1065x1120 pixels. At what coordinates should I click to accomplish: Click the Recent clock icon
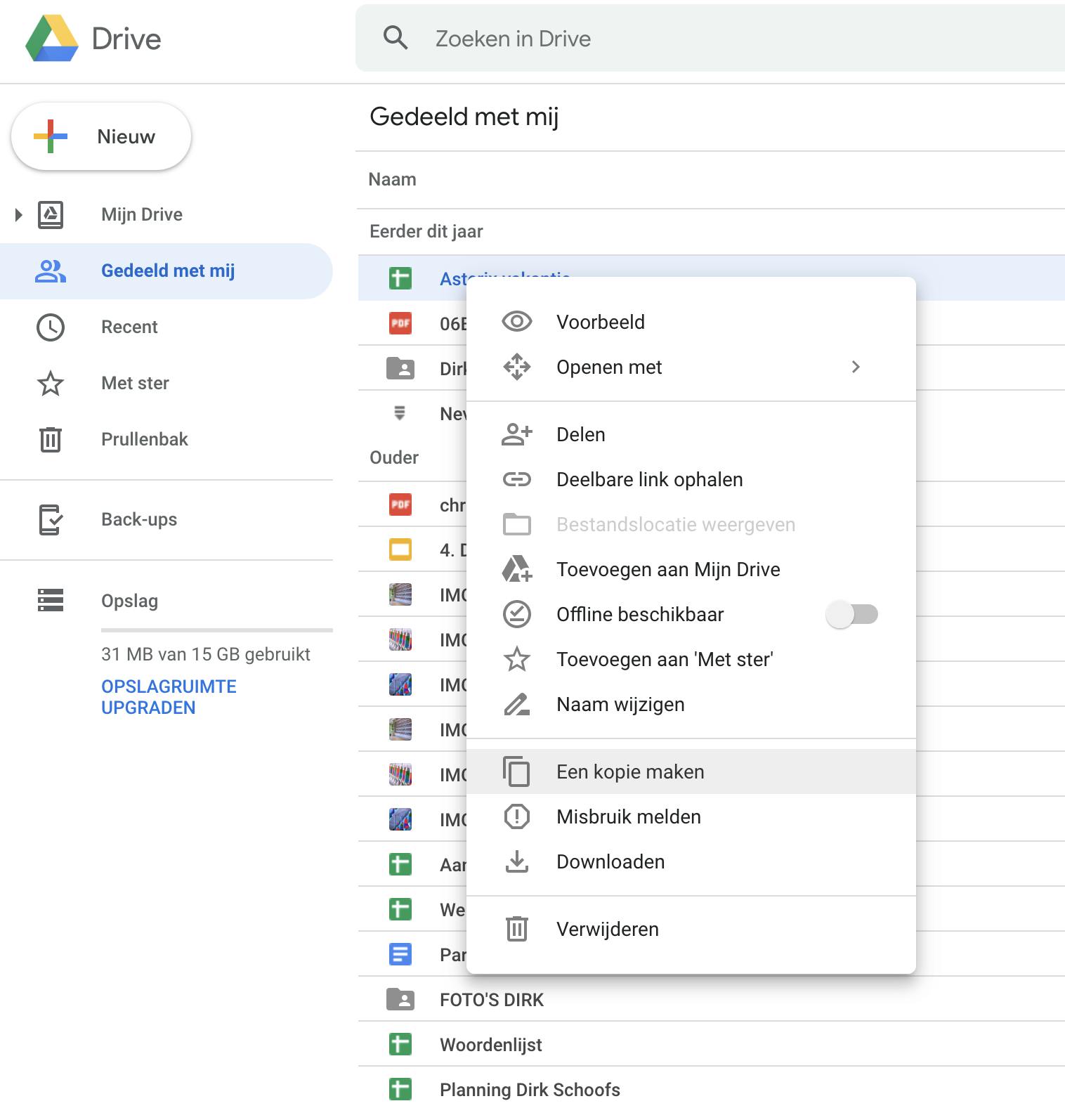tap(51, 327)
